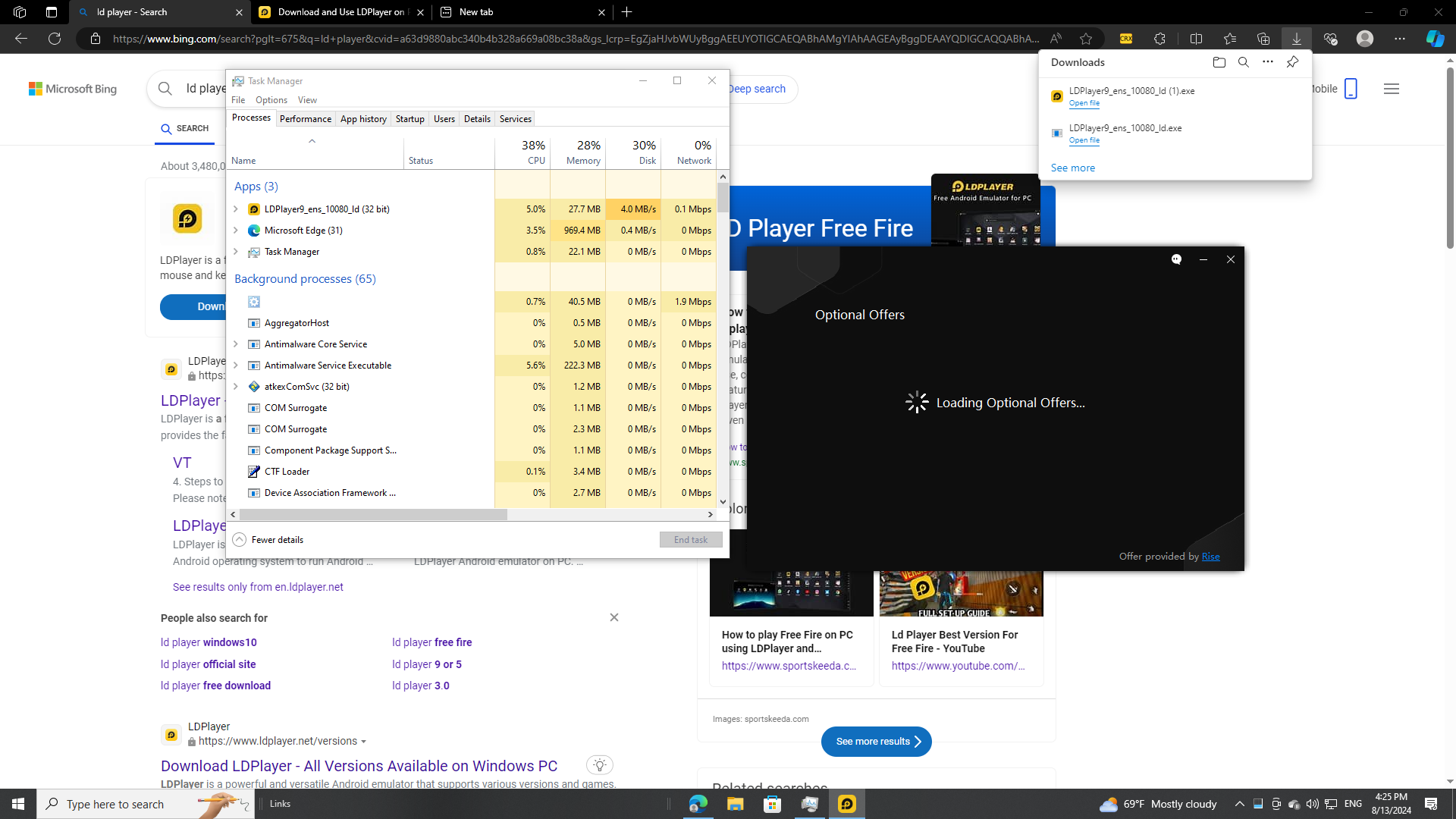Screen dimensions: 1456x819
Task: Pin the Downloads panel
Action: point(1292,62)
